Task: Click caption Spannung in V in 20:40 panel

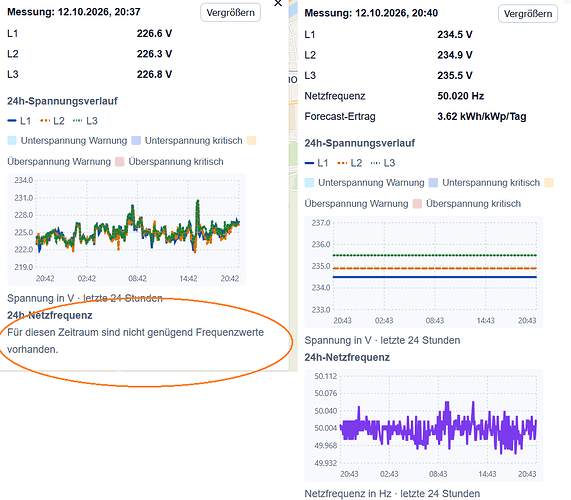Action: [x=382, y=340]
